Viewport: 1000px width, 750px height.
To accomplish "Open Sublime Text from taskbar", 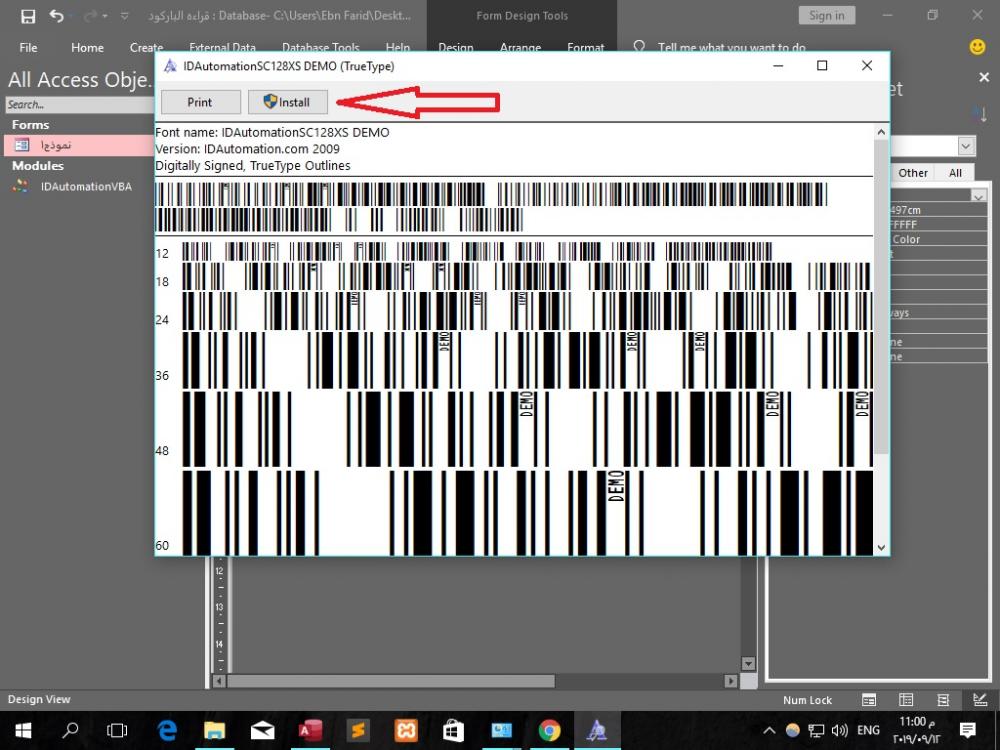I will pos(358,730).
